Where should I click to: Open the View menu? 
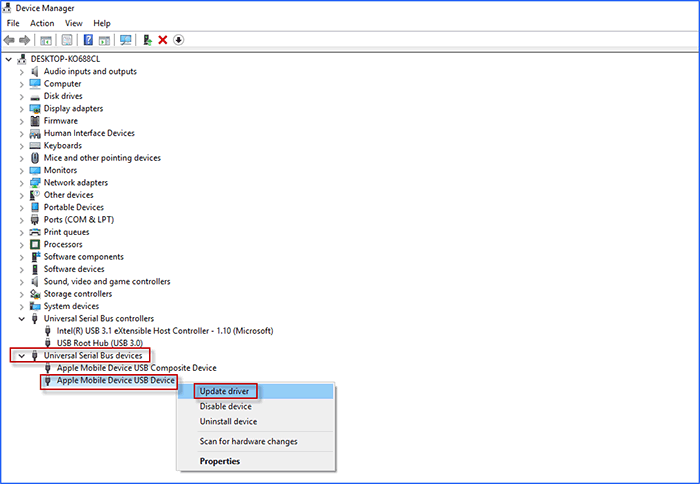74,23
